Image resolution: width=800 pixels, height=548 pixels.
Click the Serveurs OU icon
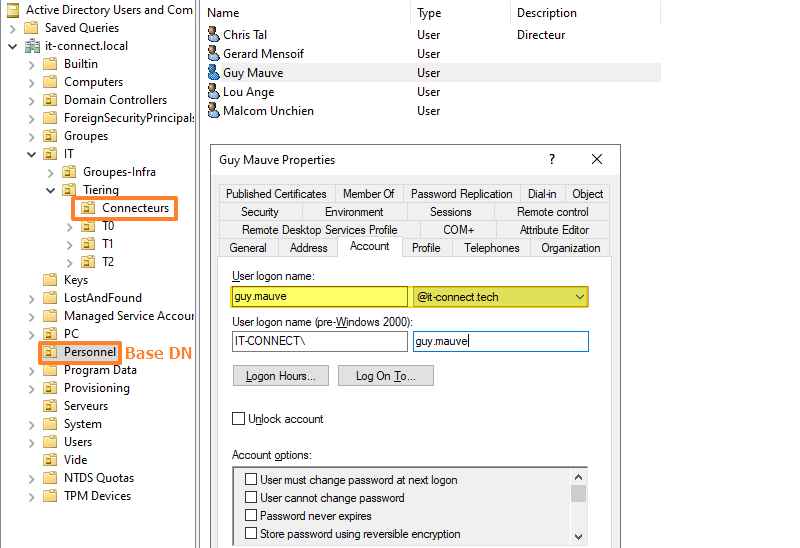coord(50,406)
